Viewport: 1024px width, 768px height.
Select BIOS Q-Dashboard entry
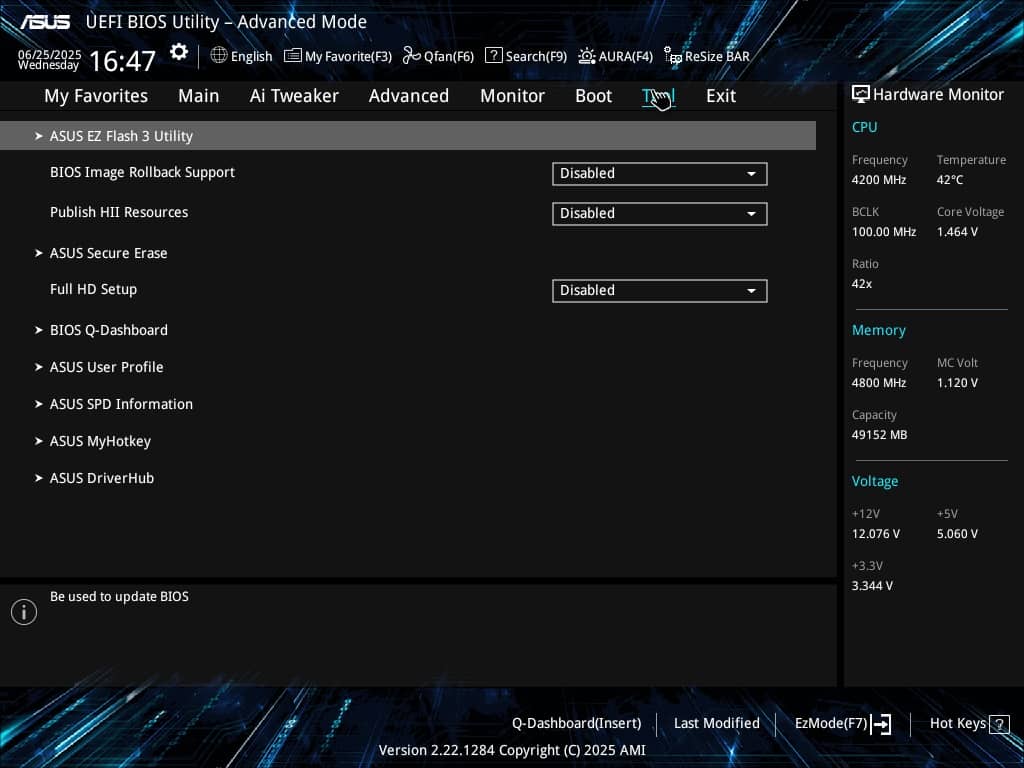click(x=108, y=330)
